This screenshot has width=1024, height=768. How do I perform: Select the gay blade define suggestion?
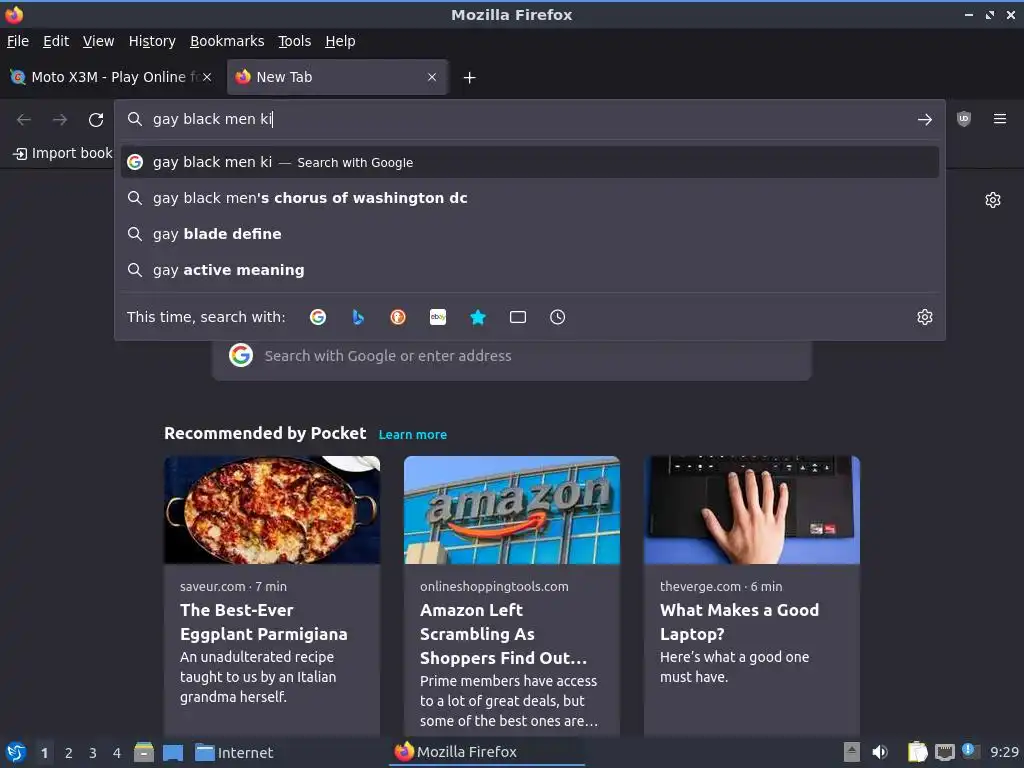530,234
